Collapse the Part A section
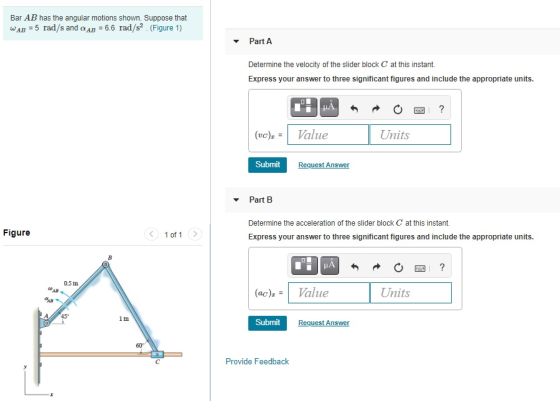The height and width of the screenshot is (401, 560). [x=236, y=41]
